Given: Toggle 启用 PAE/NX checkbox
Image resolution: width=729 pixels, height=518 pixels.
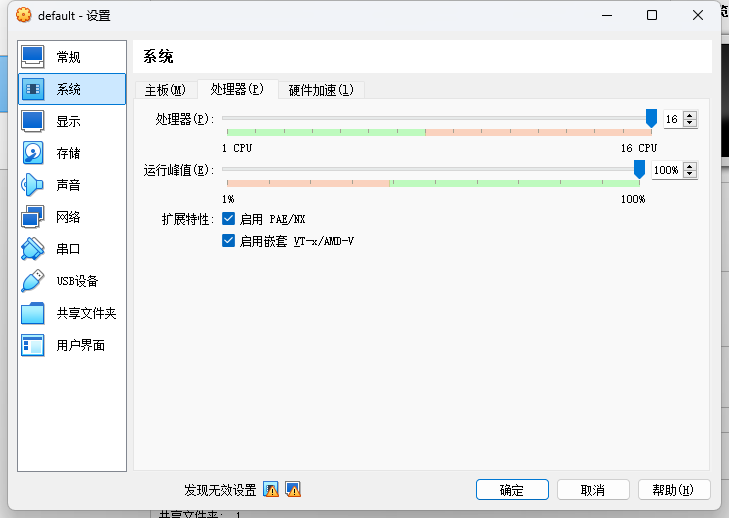Looking at the screenshot, I should click(228, 219).
